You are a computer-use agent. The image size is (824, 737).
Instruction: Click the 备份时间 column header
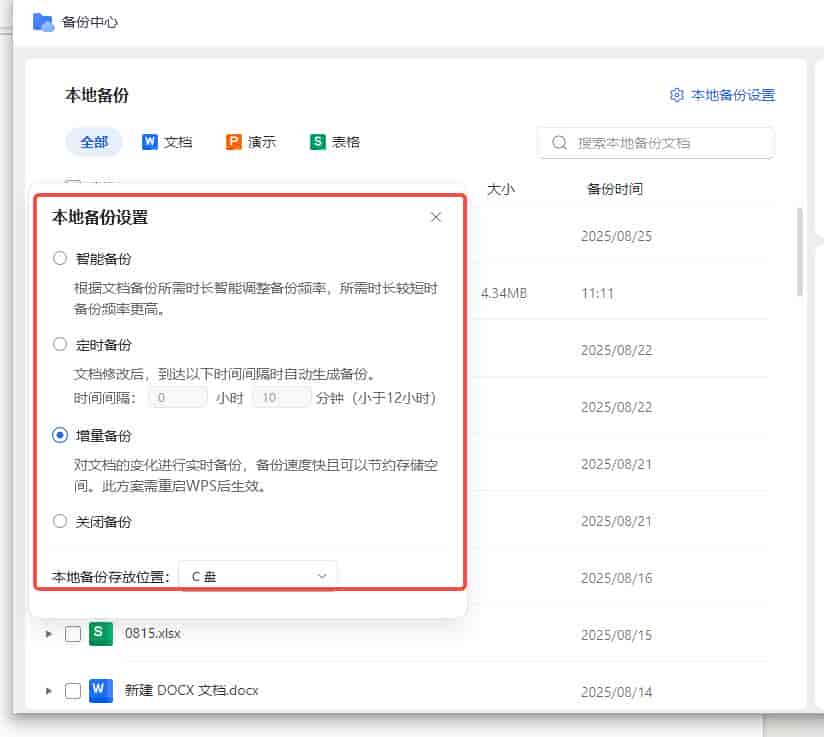(615, 189)
